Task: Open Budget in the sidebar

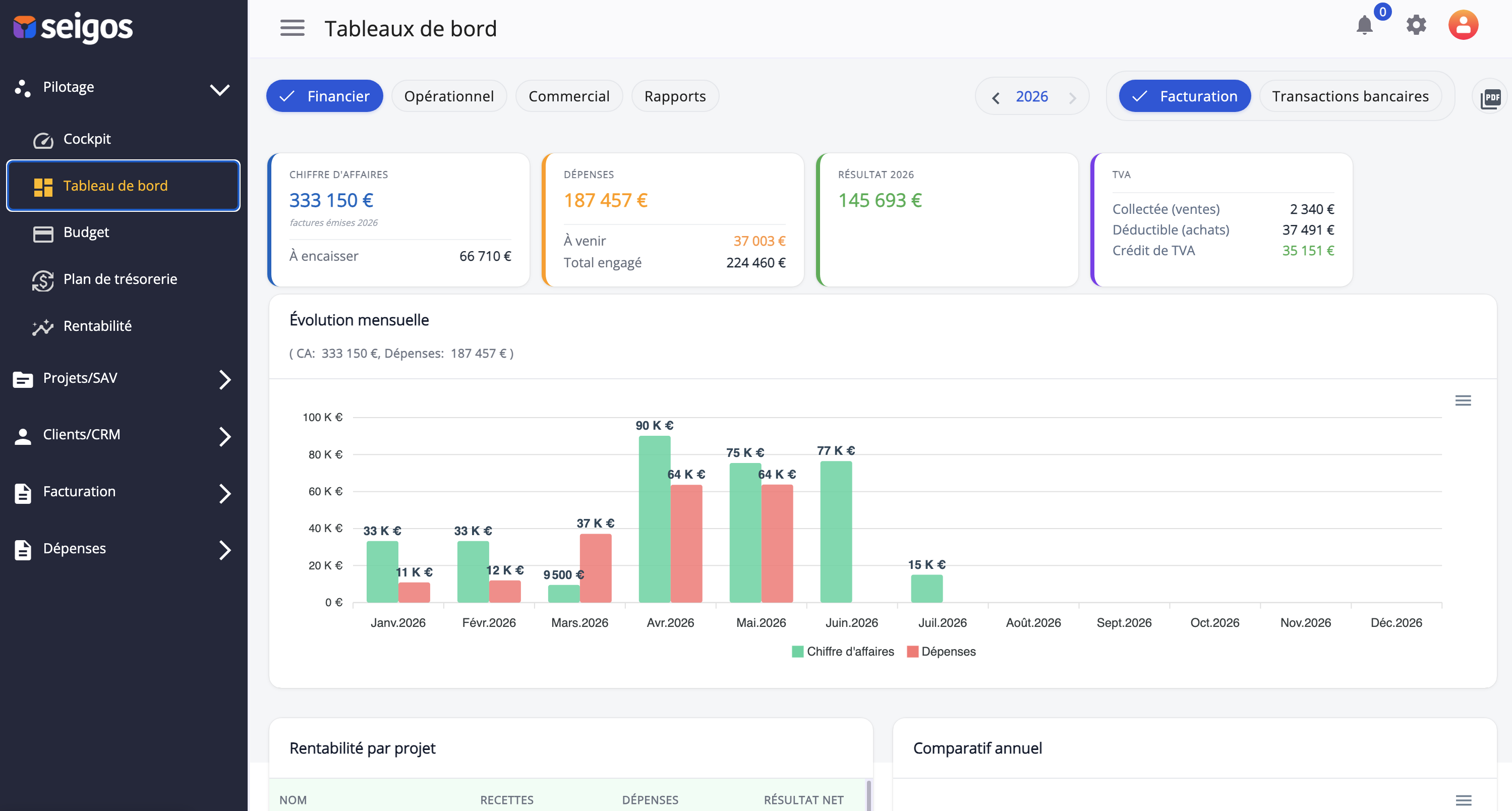Action: (86, 233)
